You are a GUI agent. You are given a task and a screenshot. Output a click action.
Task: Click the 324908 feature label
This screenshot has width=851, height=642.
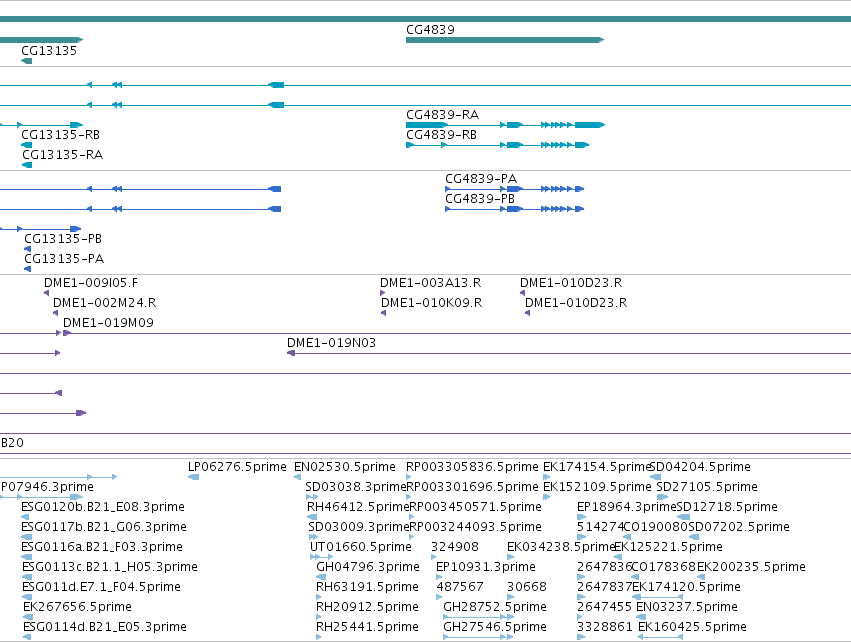click(x=455, y=547)
